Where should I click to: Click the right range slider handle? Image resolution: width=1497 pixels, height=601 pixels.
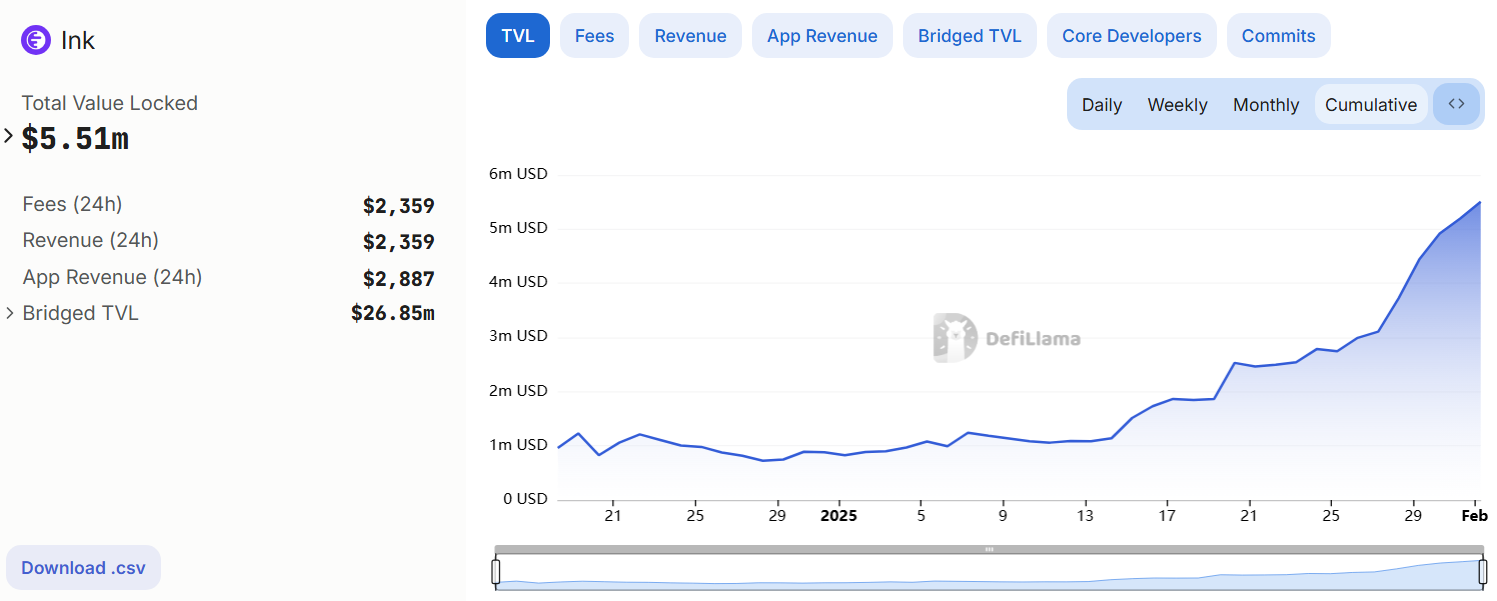1482,571
